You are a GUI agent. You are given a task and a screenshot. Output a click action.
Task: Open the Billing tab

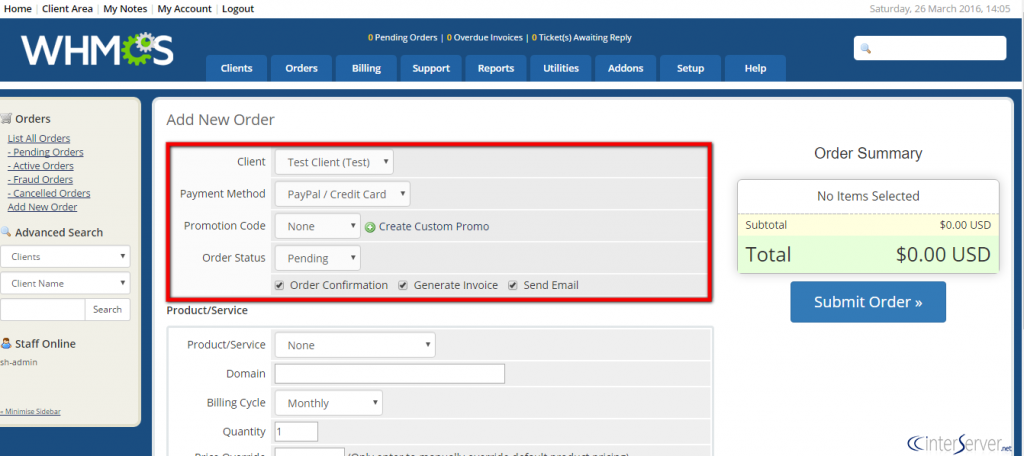366,68
